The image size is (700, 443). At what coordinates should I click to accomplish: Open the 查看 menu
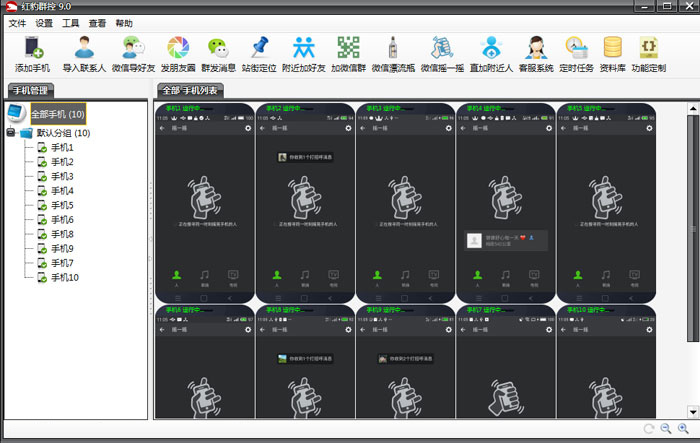click(97, 23)
